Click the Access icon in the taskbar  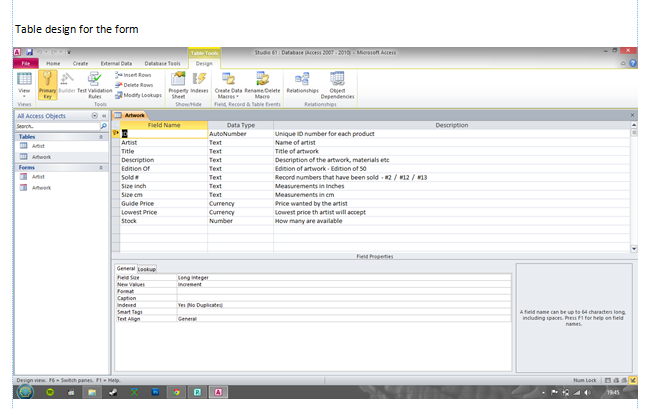[x=218, y=392]
